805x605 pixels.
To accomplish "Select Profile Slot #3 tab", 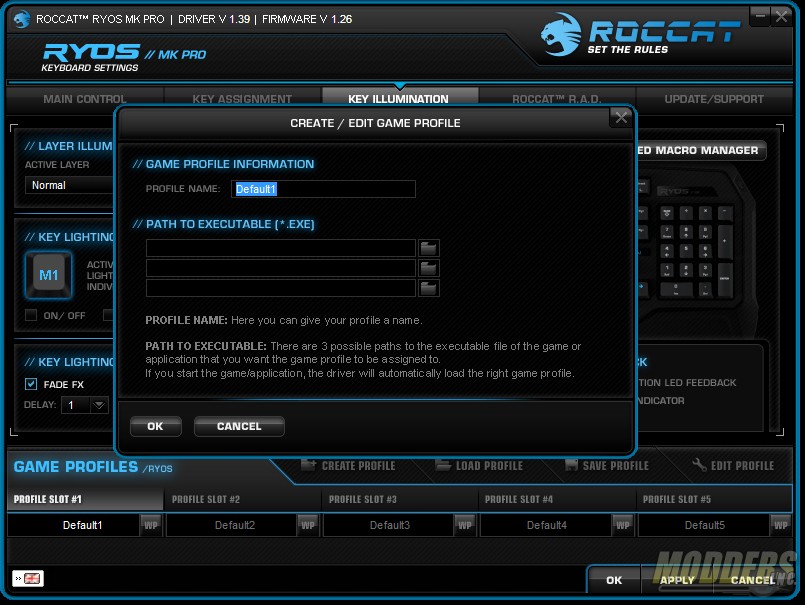I will [399, 499].
